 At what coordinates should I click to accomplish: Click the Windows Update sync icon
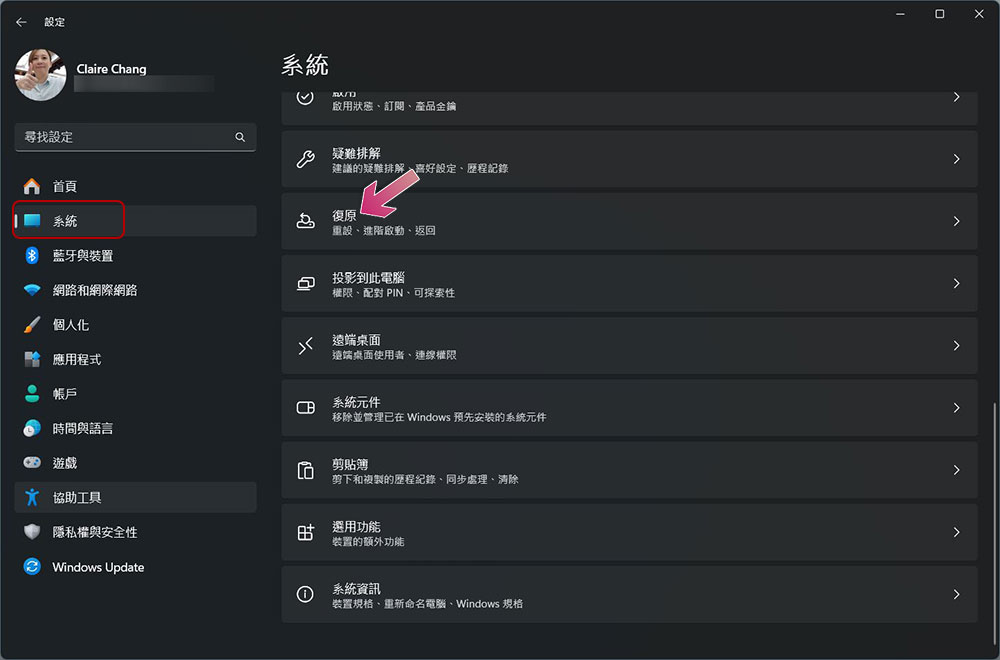coord(32,566)
